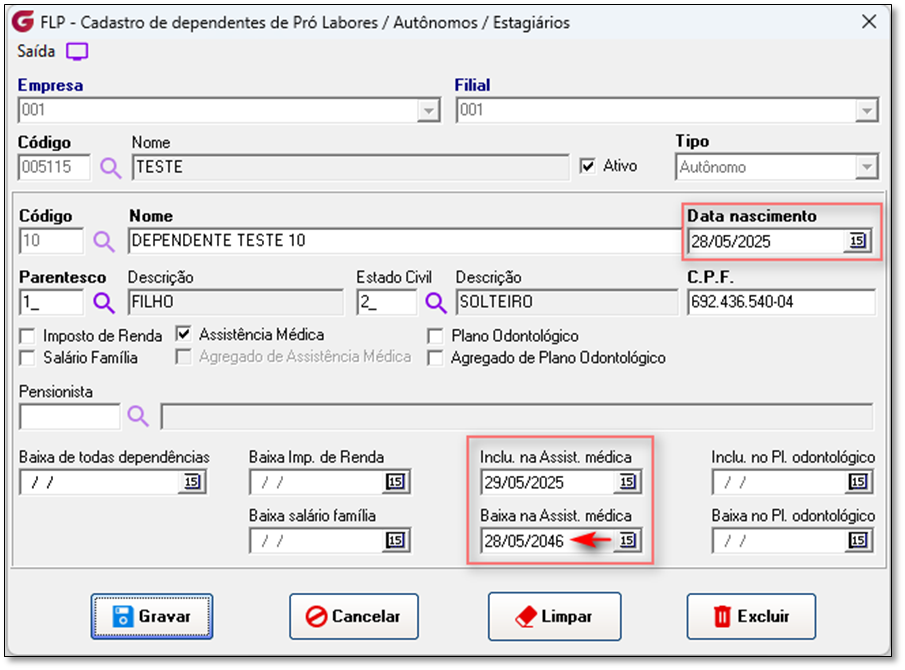The image size is (905, 670).
Task: Toggle Agregado de Assistência Médica checkbox
Action: [x=184, y=357]
